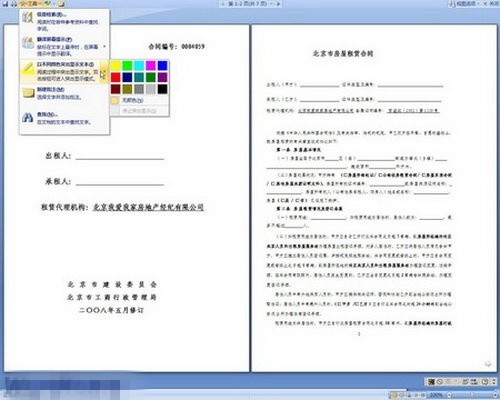Go to previous page arrow

pyautogui.click(x=224, y=4)
